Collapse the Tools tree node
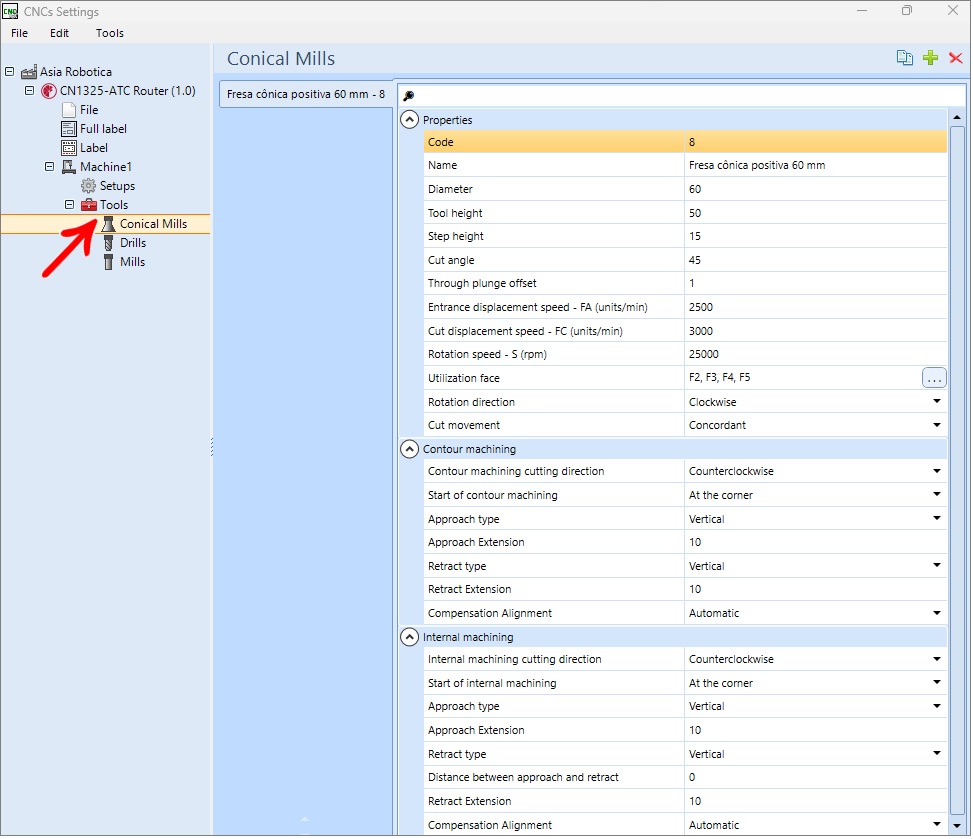973x839 pixels. (x=69, y=205)
